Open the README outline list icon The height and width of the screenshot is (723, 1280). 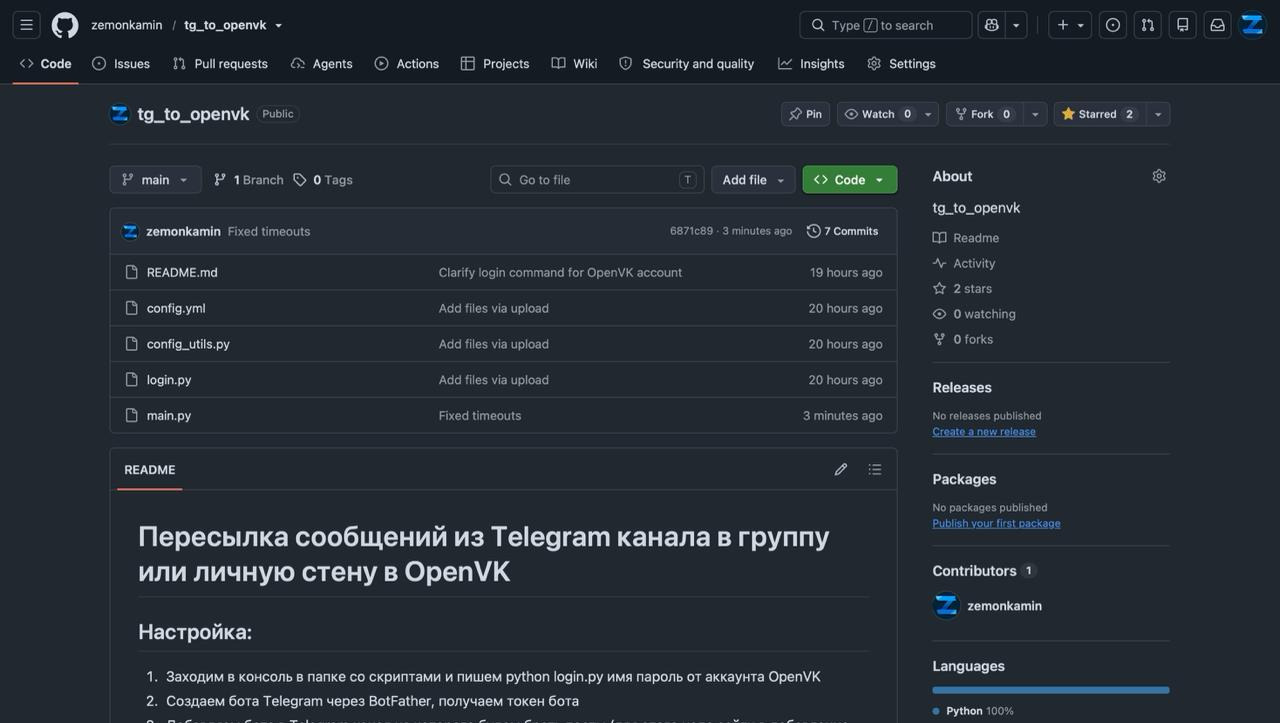coord(875,469)
